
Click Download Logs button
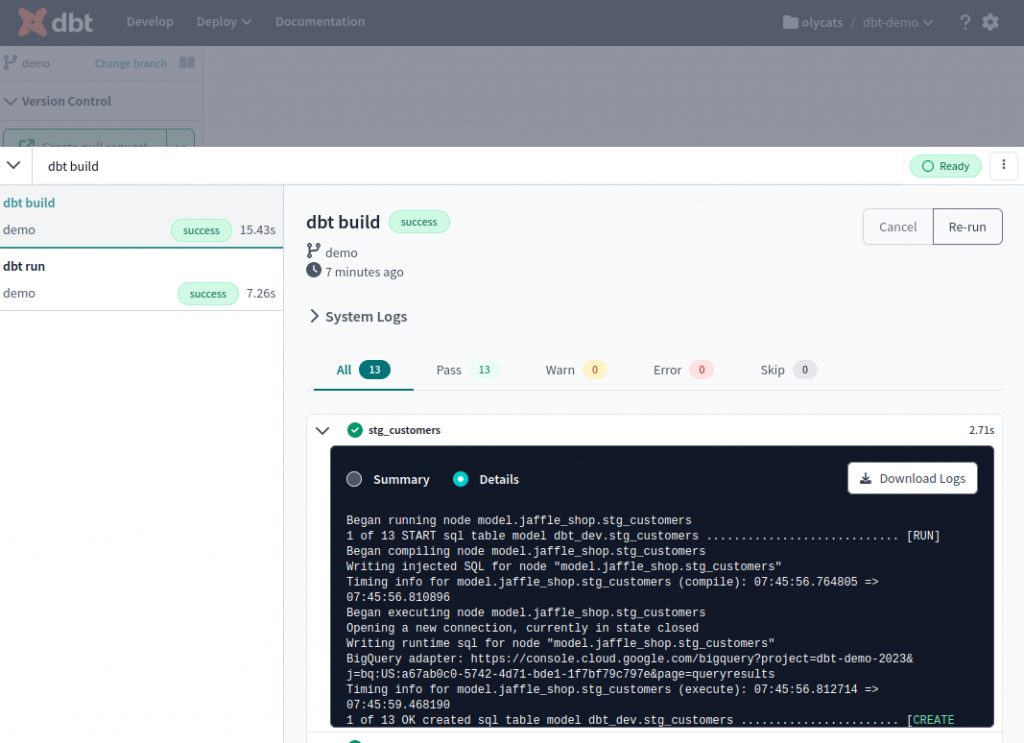(912, 479)
